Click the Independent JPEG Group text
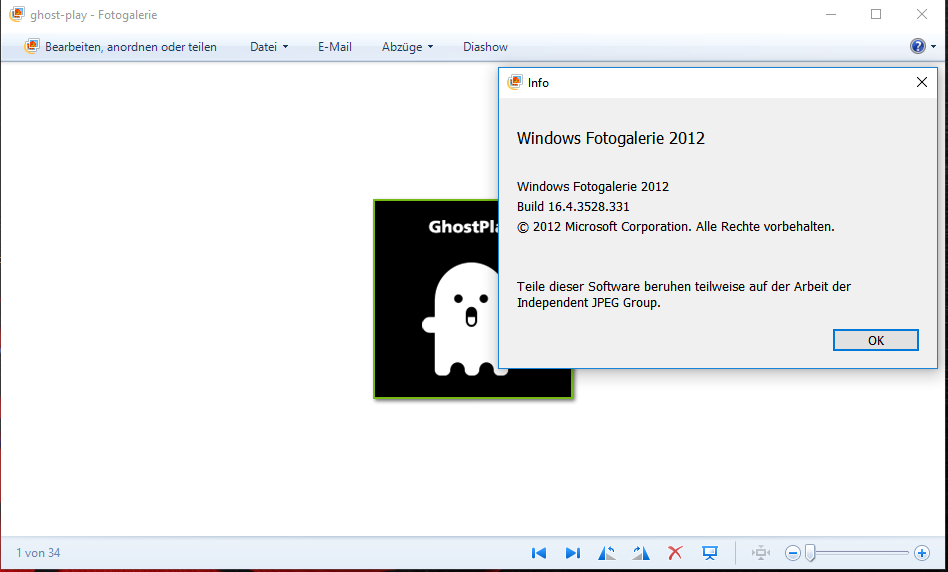Screen dimensions: 948x572 pos(588,302)
